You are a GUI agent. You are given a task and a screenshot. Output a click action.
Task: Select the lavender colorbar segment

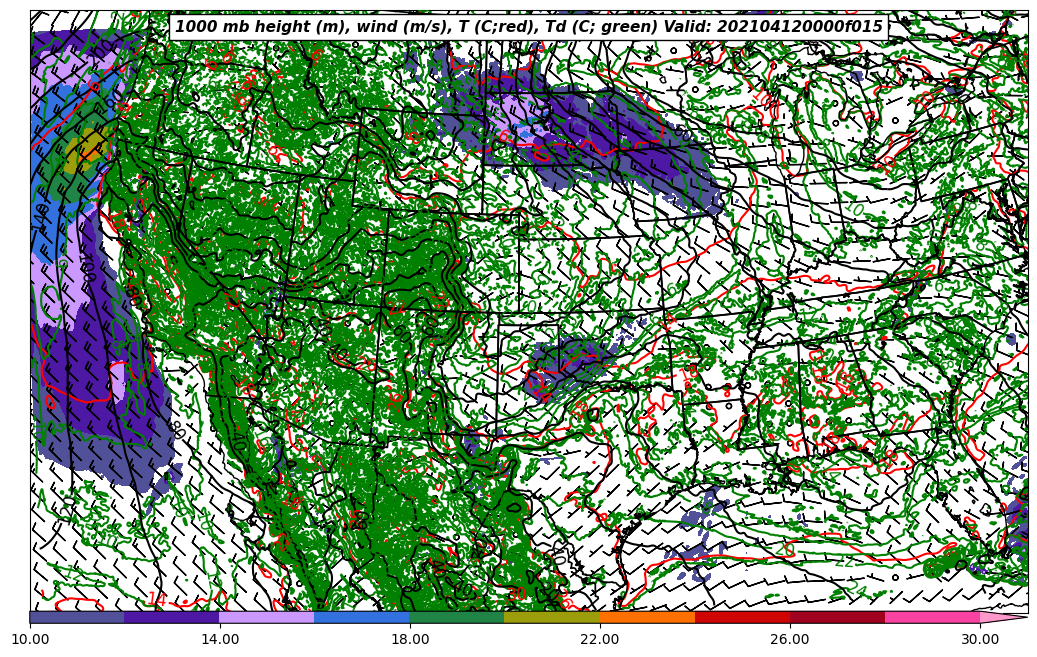(x=267, y=618)
